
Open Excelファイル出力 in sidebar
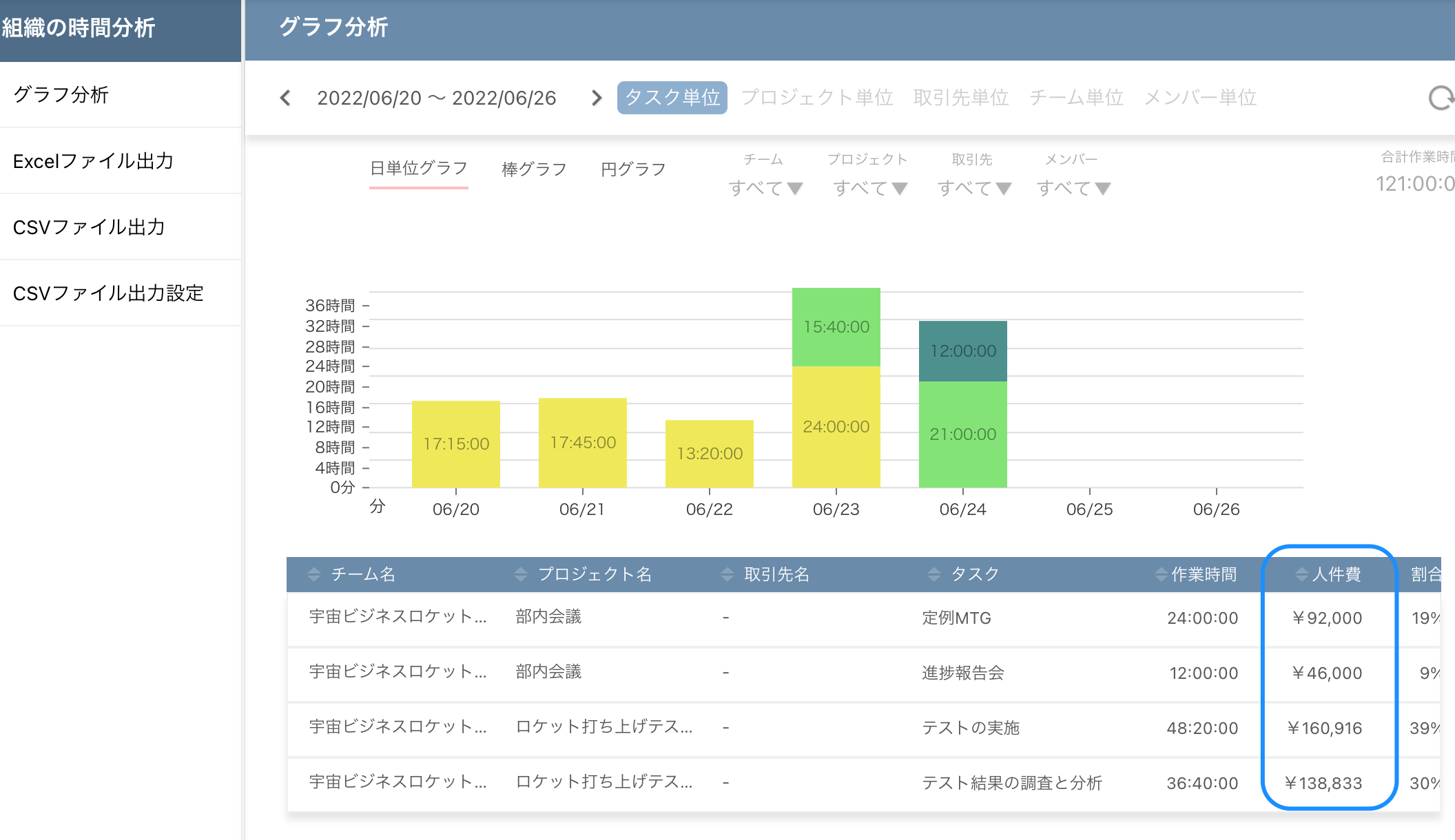94,161
